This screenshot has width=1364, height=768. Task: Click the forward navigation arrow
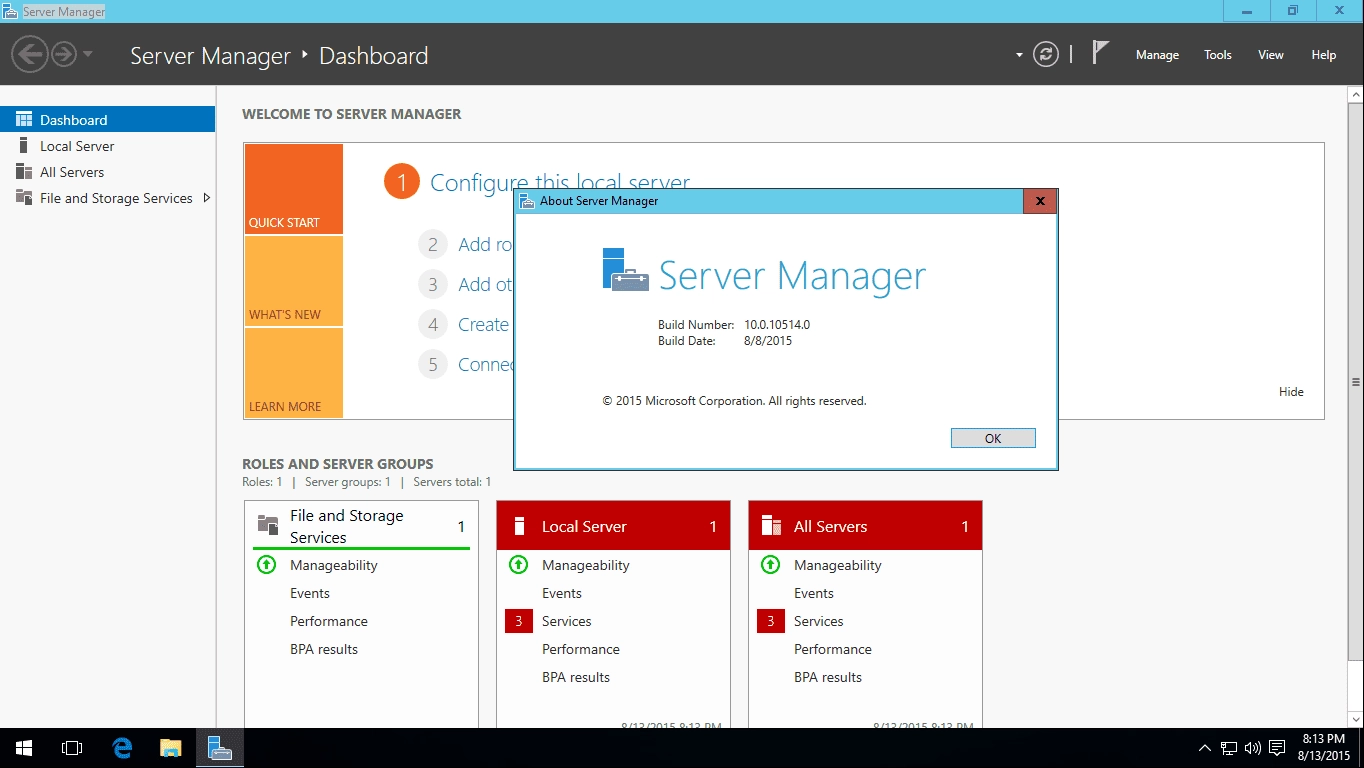(x=63, y=54)
